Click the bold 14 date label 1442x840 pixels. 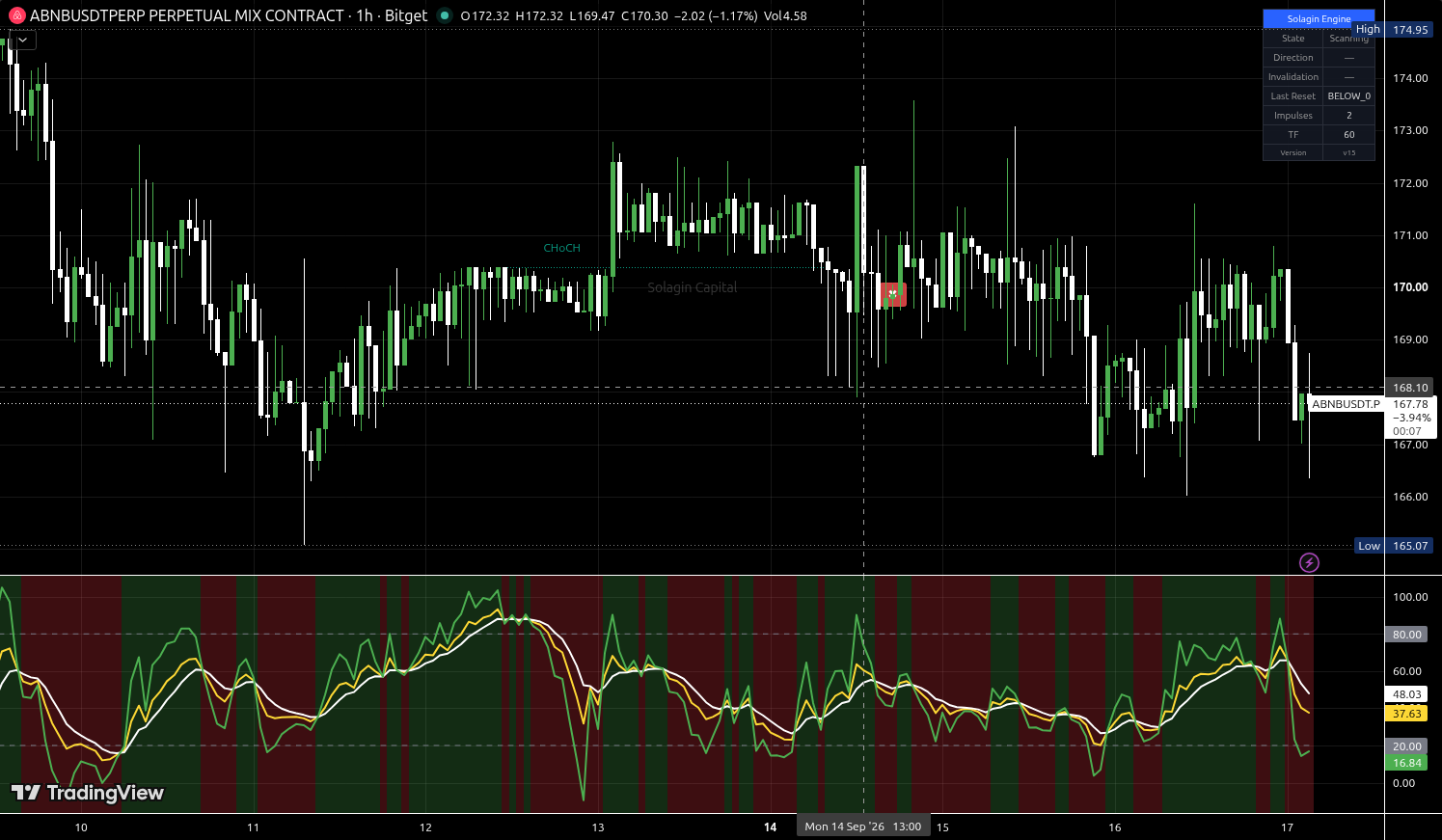pyautogui.click(x=770, y=827)
